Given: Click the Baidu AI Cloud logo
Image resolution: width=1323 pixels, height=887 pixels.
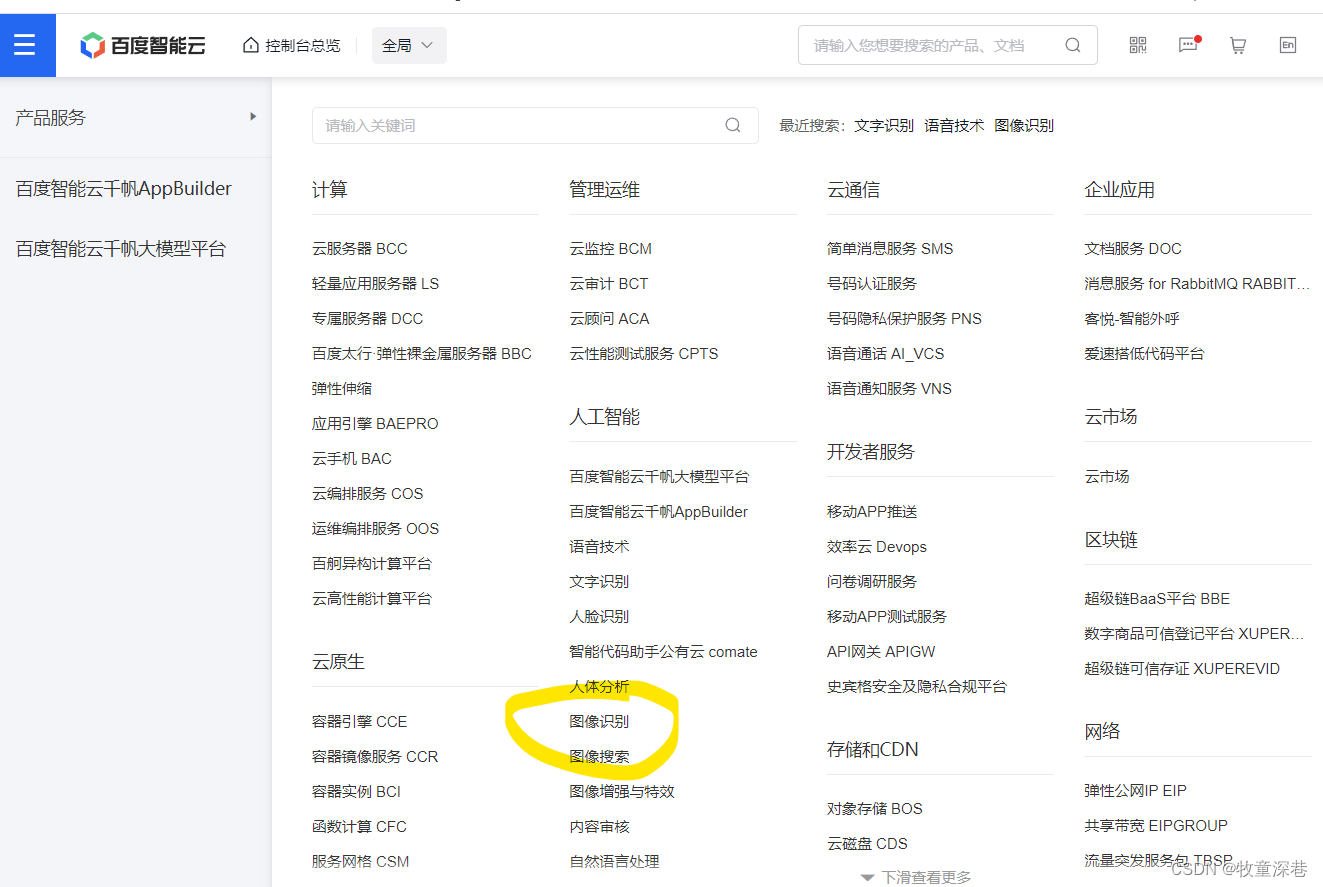Looking at the screenshot, I should pyautogui.click(x=143, y=45).
